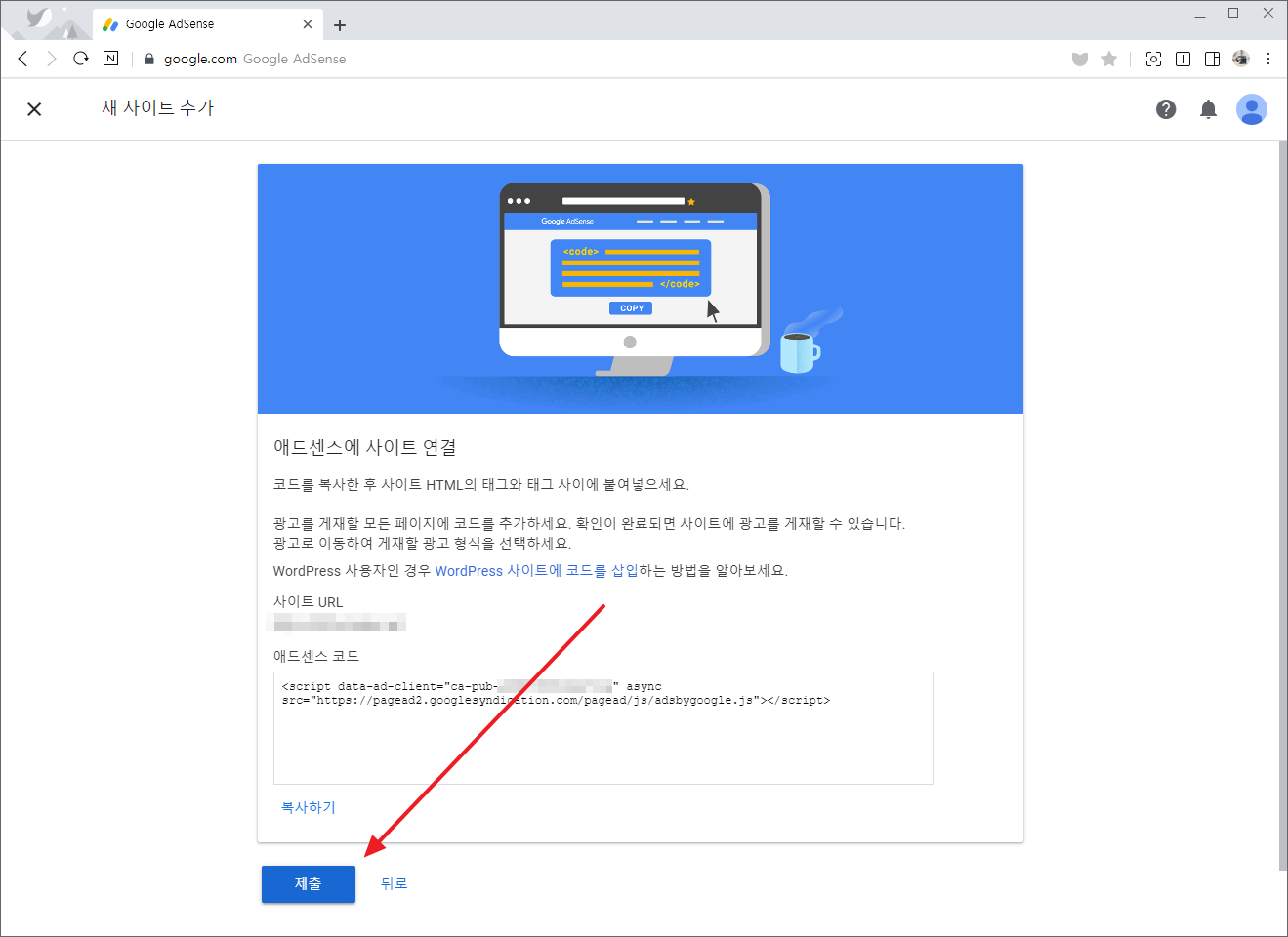Image resolution: width=1288 pixels, height=937 pixels.
Task: Click the 사이트 URL label
Action: pos(309,602)
